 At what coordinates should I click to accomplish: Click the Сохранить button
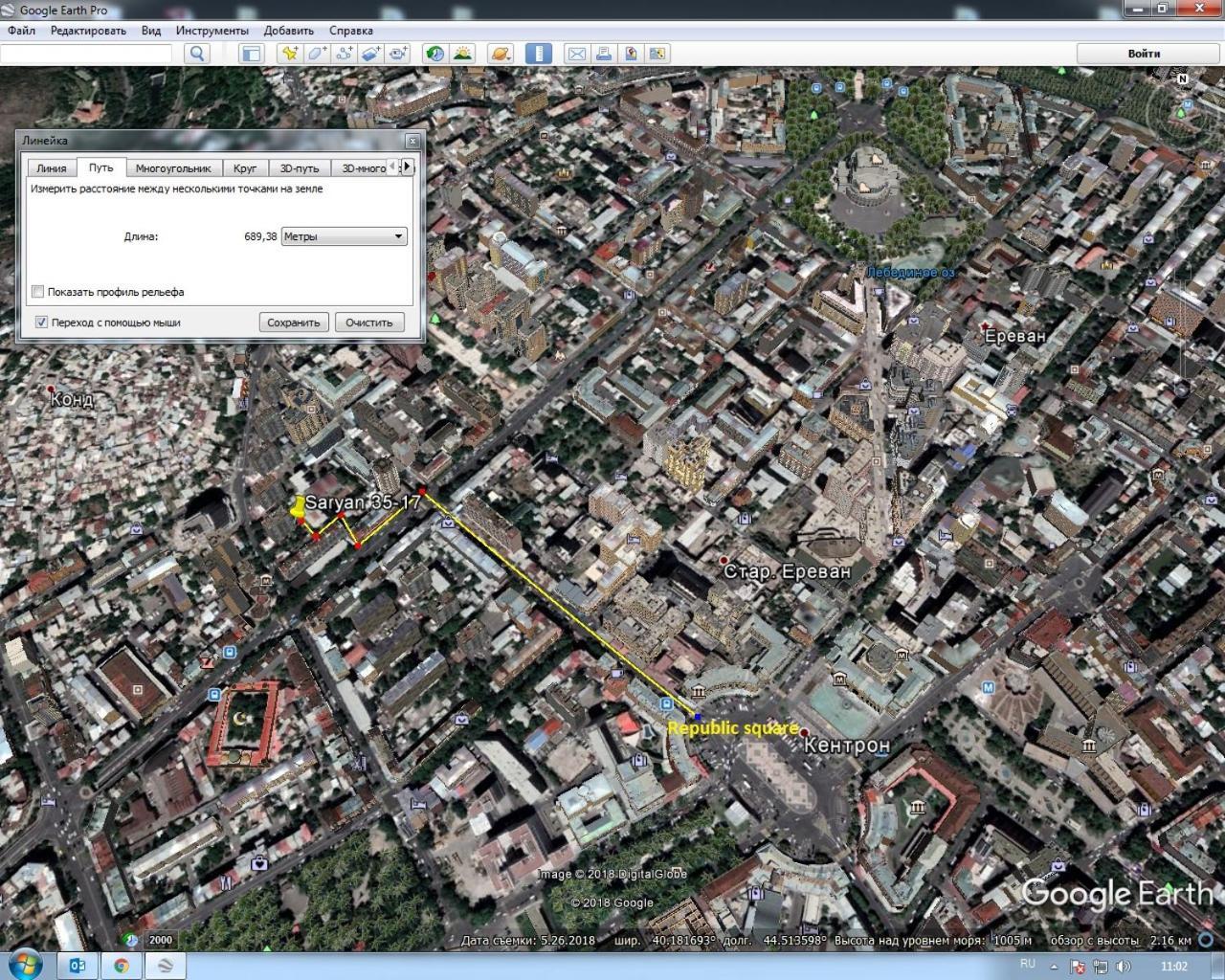coord(294,323)
